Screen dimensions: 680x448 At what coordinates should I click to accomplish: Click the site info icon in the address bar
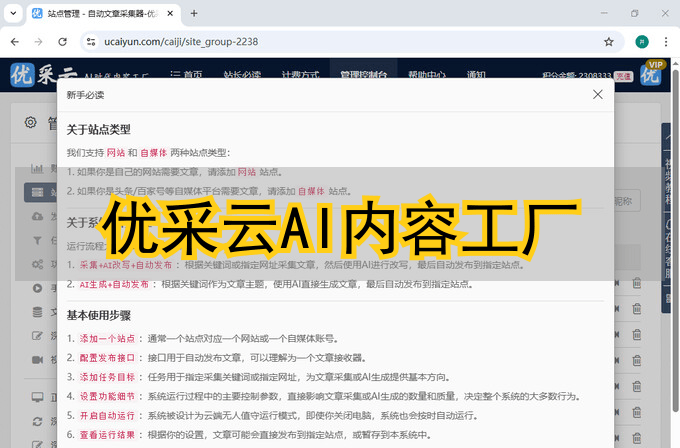click(x=90, y=42)
